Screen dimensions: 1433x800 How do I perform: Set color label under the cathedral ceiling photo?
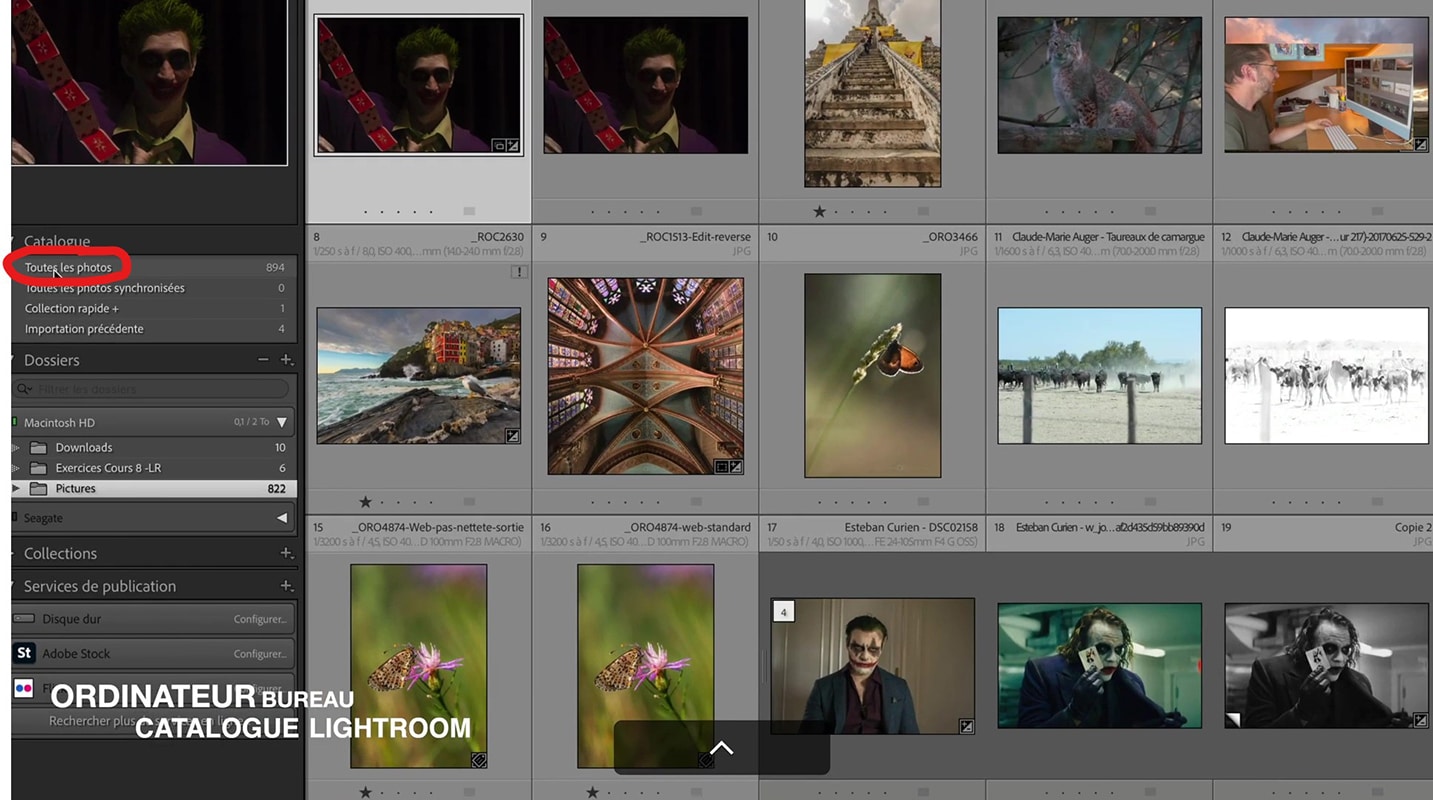pos(696,502)
